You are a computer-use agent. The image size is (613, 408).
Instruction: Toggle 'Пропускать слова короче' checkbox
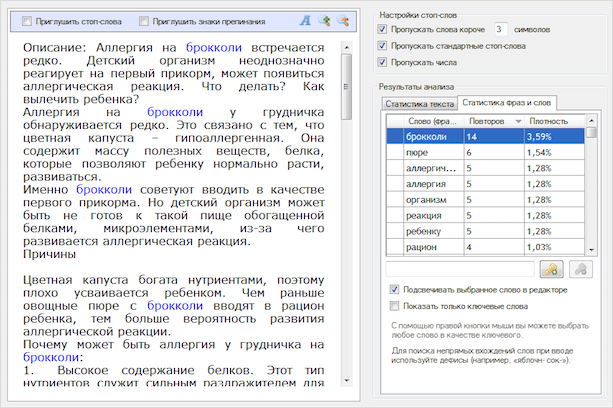point(383,29)
